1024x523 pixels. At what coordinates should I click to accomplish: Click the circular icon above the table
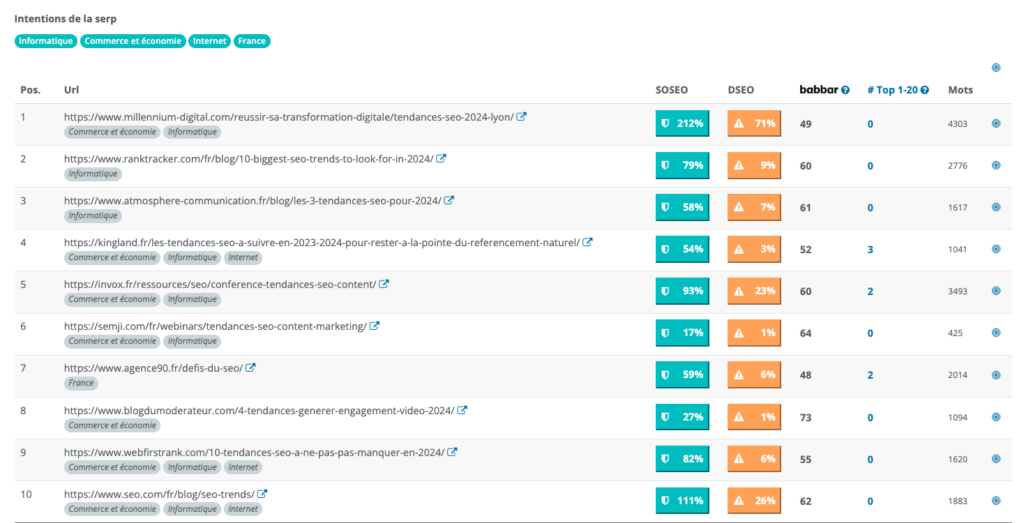996,68
